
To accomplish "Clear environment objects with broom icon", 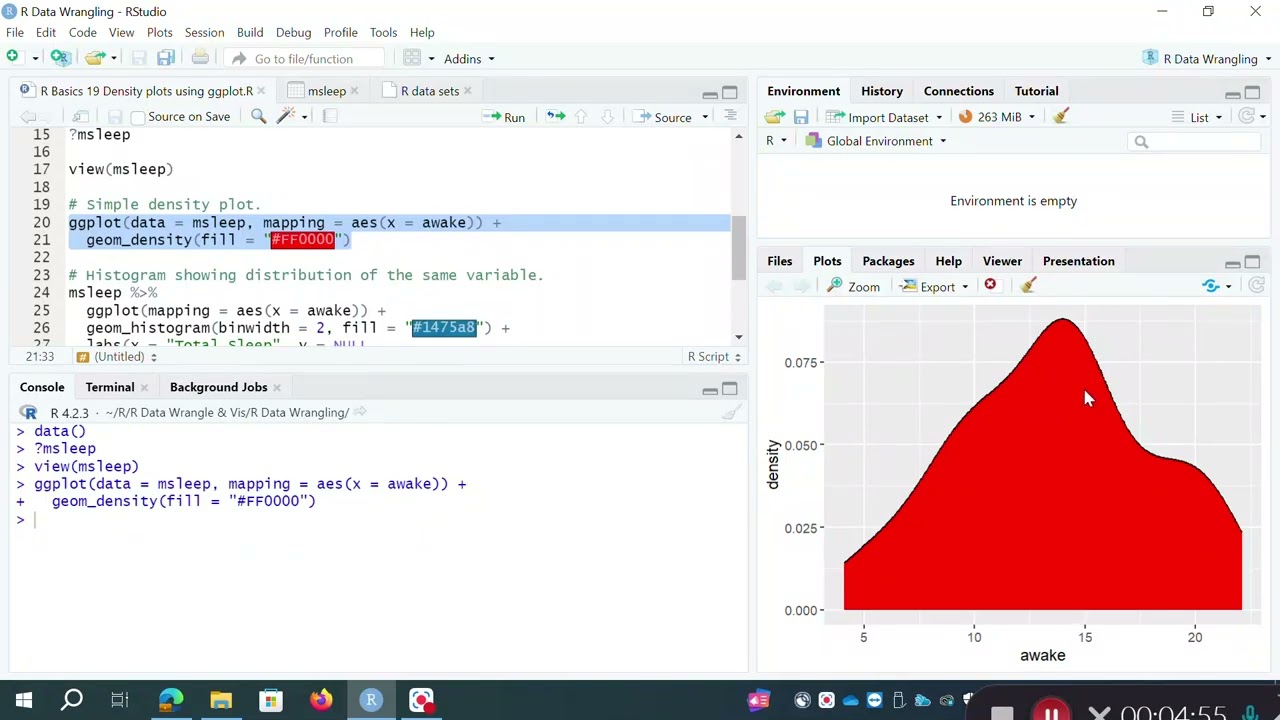I will [x=1061, y=117].
